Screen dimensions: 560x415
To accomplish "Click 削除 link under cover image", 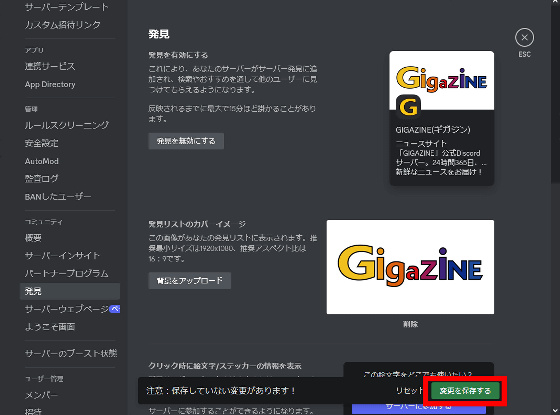I will 410,324.
